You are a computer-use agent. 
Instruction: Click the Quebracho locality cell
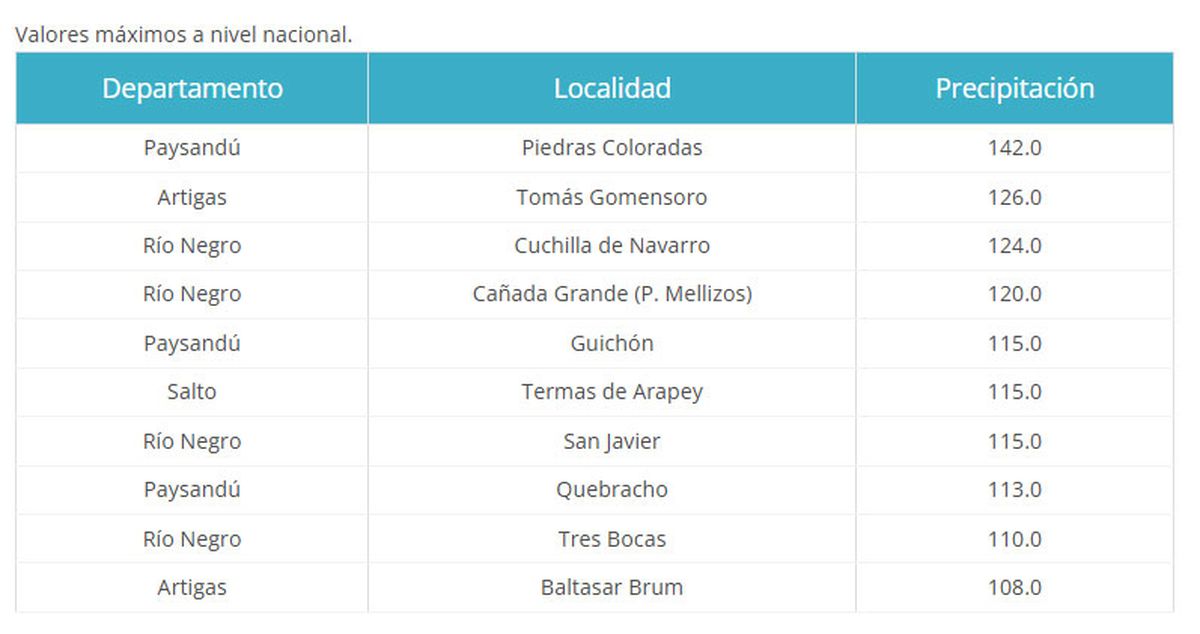[612, 490]
